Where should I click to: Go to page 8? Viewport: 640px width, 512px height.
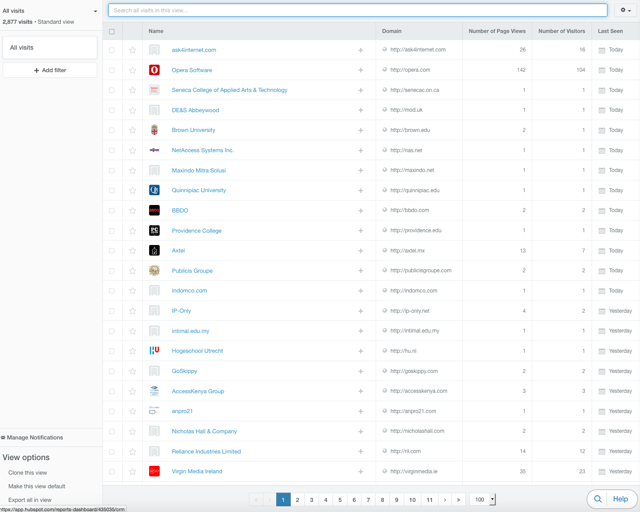coord(382,499)
